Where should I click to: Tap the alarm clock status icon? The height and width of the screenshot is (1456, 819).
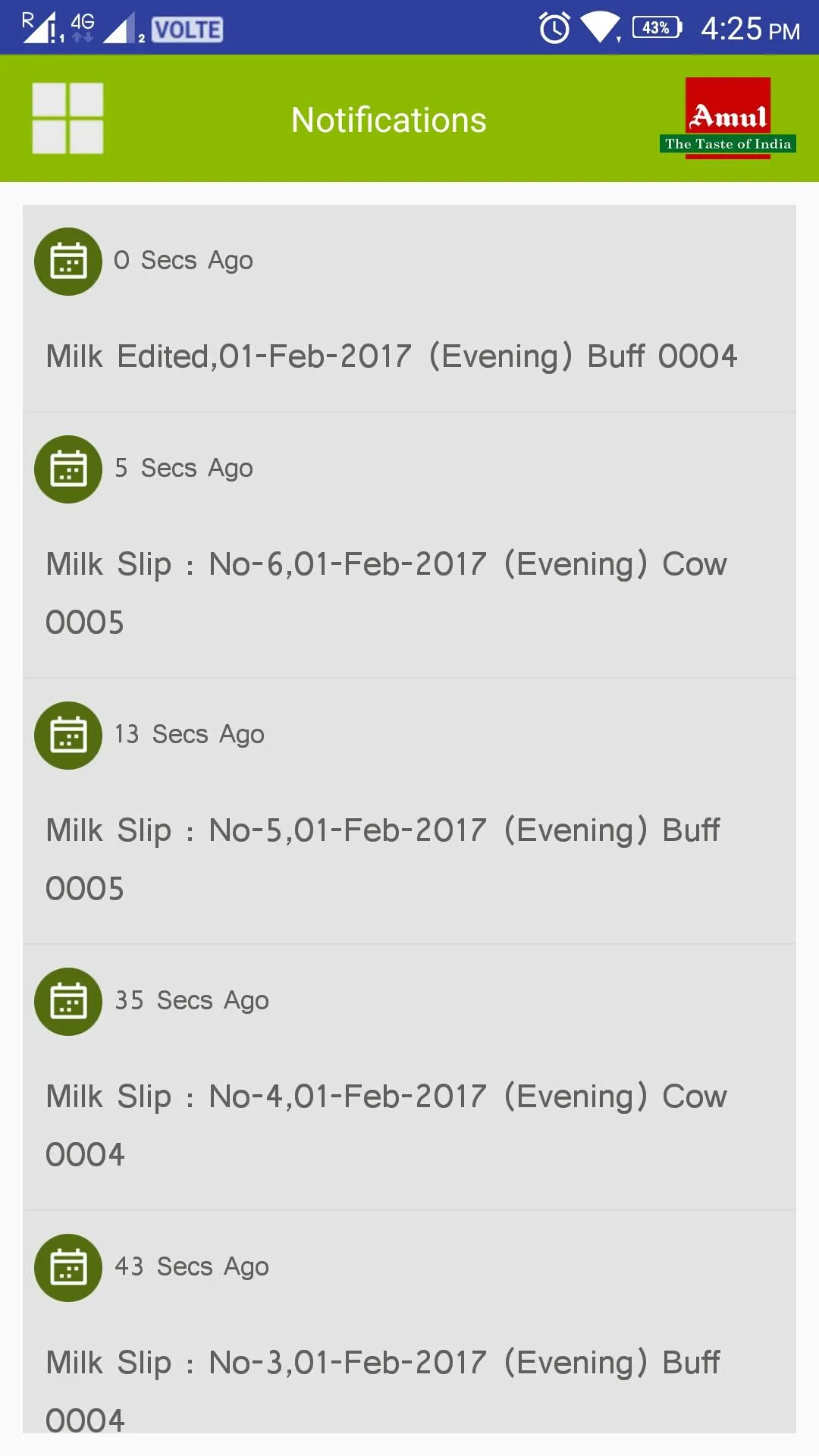[x=554, y=28]
